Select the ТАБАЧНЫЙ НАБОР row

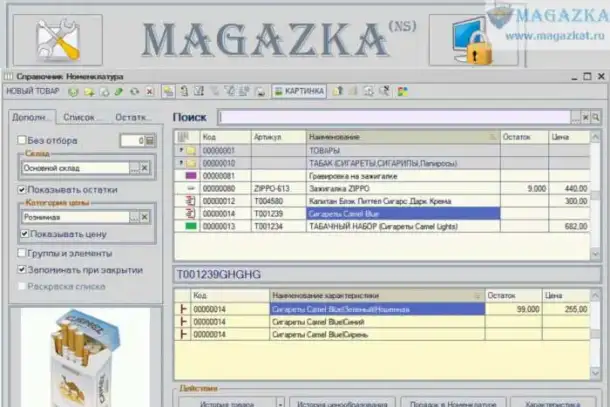click(382, 226)
